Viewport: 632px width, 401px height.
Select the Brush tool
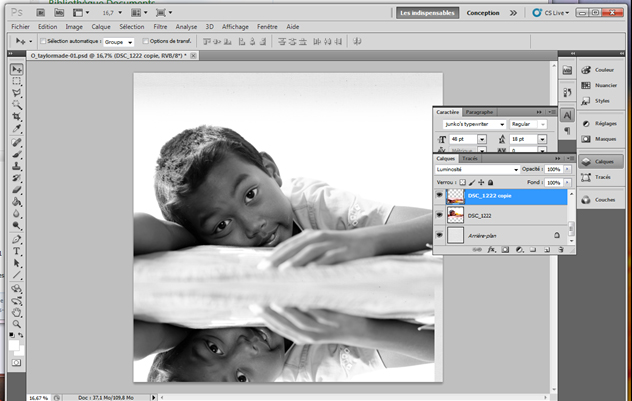(x=17, y=154)
